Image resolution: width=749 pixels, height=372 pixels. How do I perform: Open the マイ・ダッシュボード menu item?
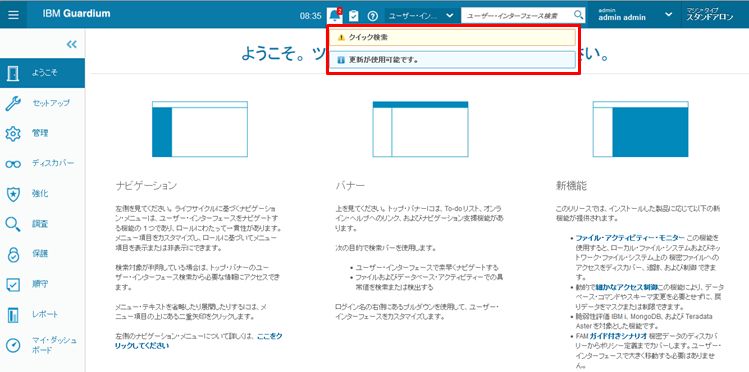(x=43, y=345)
